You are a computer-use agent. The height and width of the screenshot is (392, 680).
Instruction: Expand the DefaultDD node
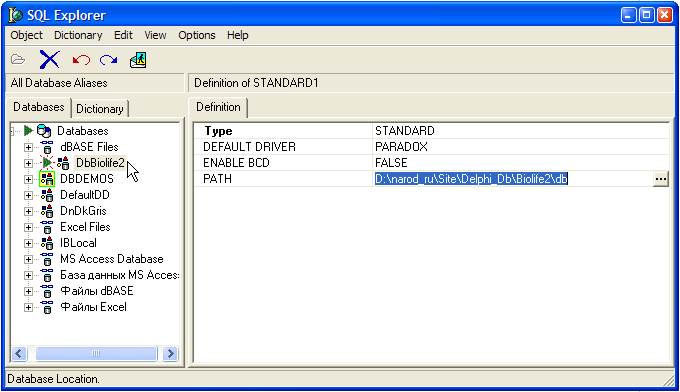pyautogui.click(x=28, y=196)
